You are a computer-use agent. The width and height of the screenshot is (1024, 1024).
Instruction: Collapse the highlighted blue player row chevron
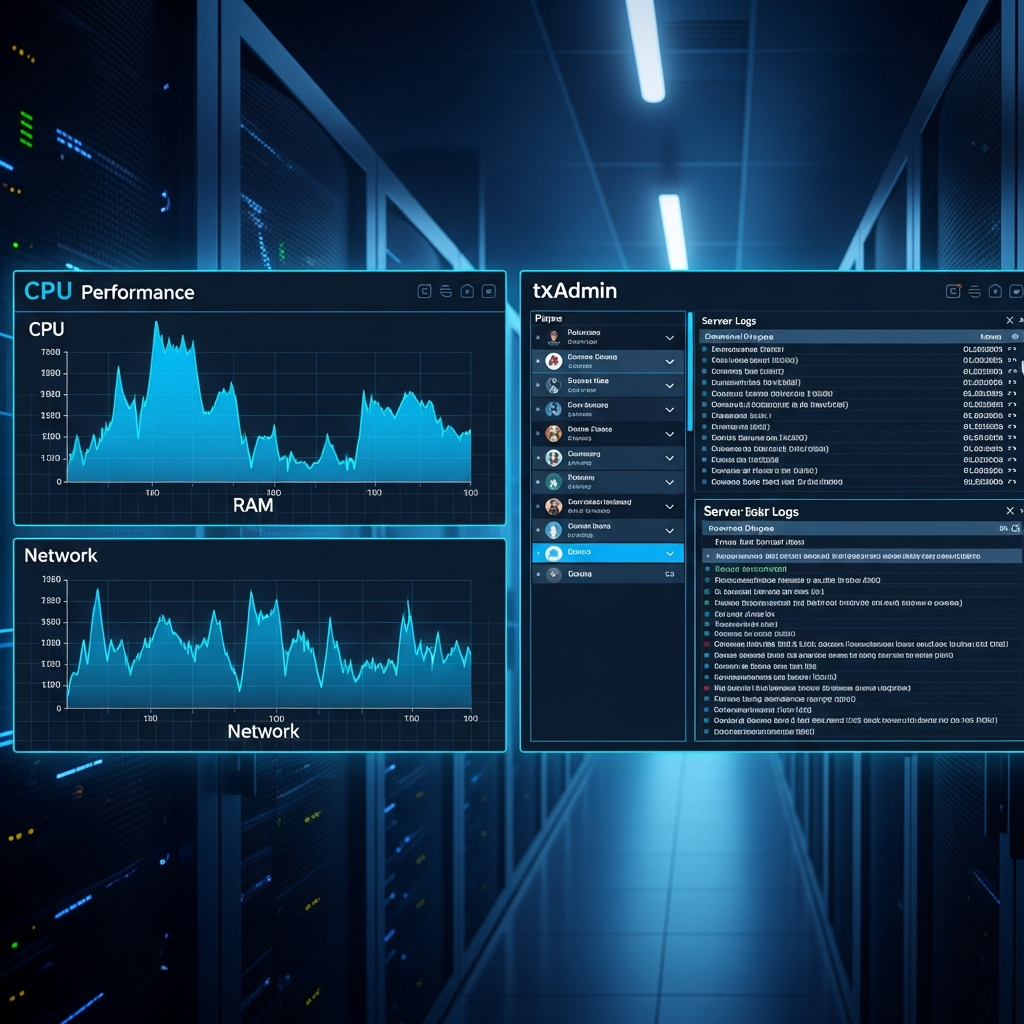669,554
